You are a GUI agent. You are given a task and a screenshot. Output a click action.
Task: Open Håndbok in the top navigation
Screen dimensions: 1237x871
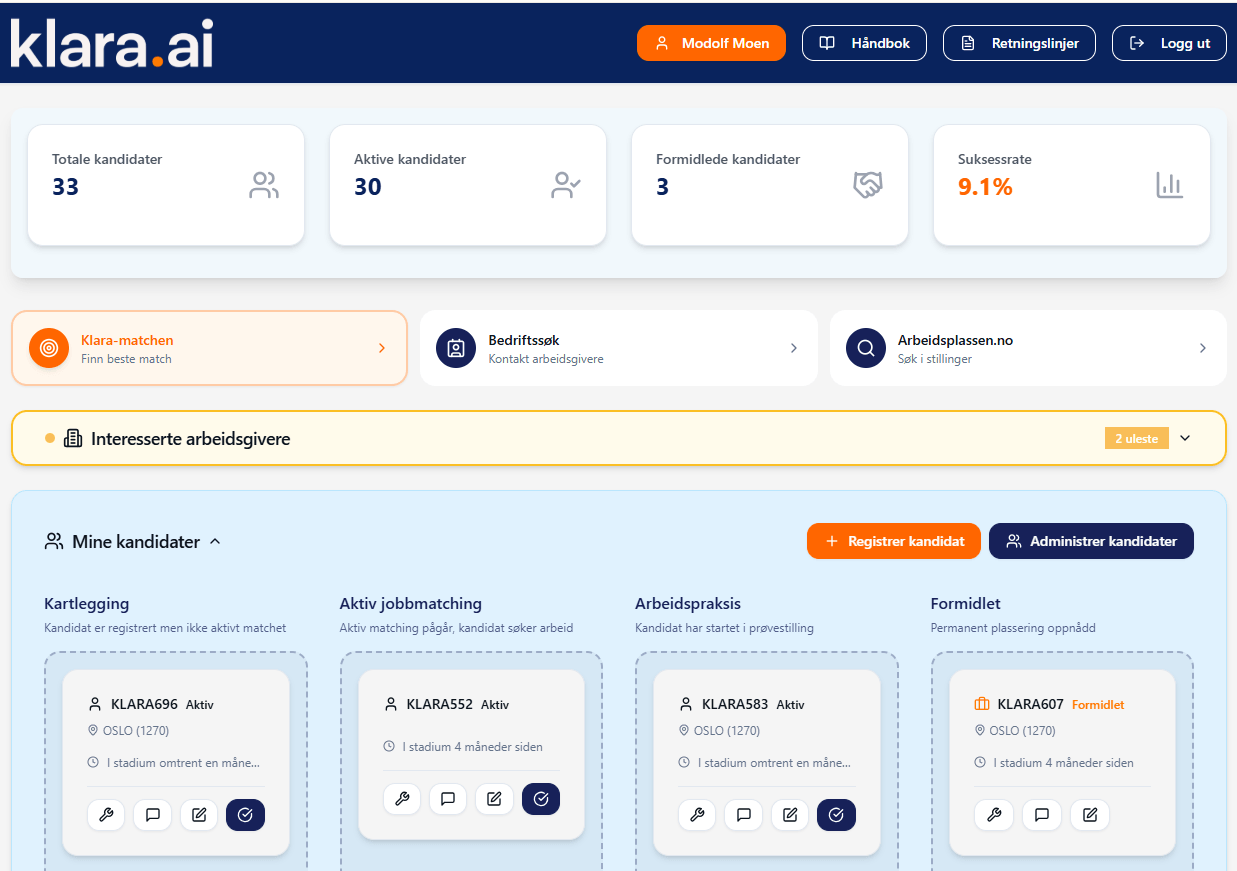[x=864, y=43]
